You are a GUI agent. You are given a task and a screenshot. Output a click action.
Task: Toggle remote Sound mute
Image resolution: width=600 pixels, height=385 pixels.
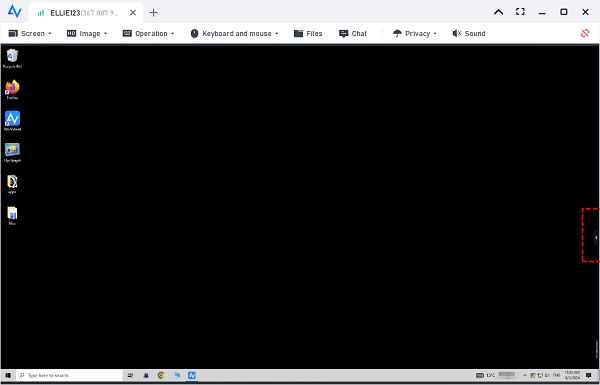469,33
